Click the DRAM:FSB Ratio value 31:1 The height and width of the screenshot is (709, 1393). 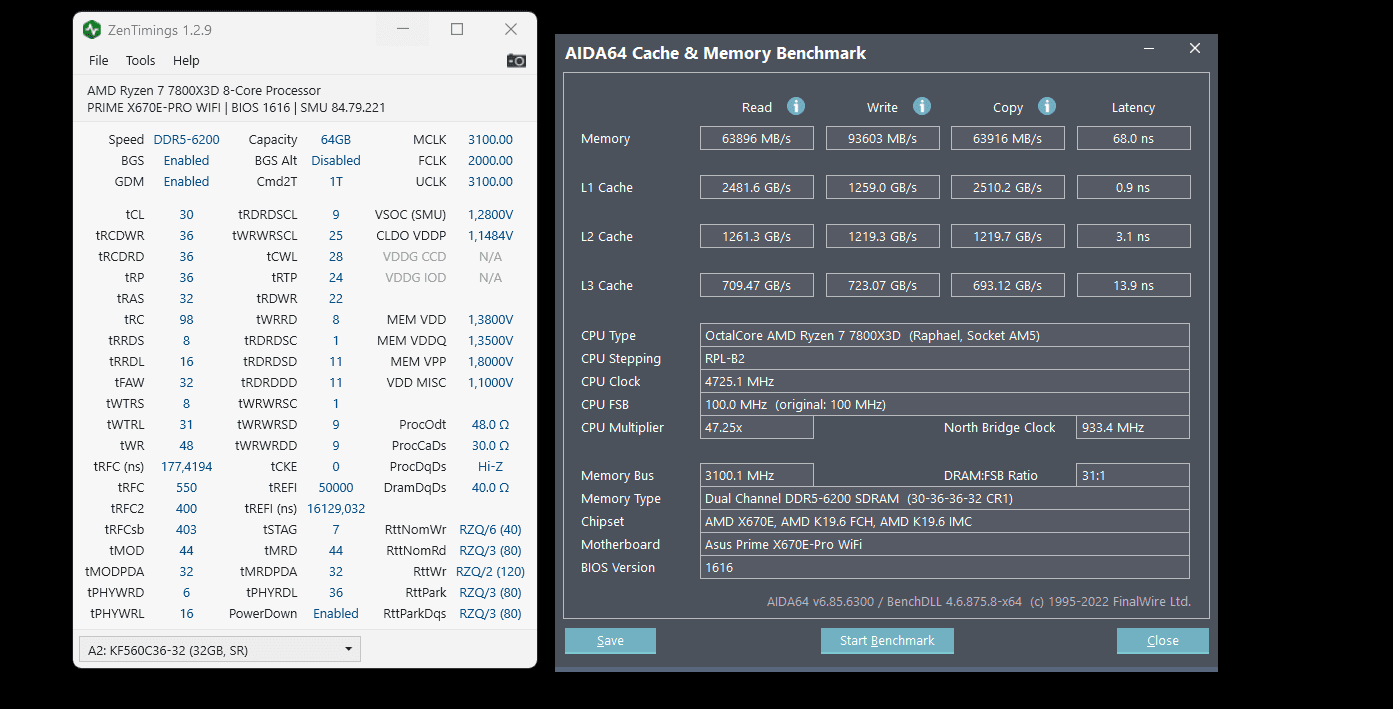[1133, 475]
